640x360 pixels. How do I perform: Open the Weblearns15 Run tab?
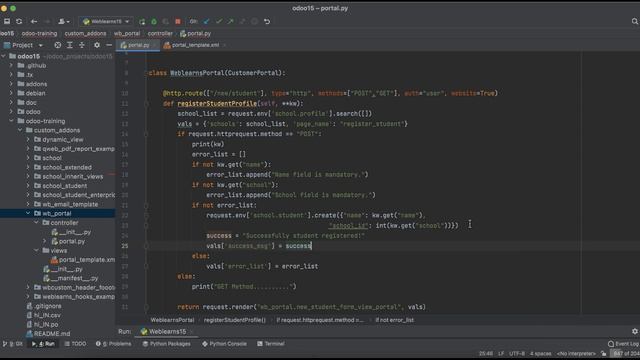pyautogui.click(x=167, y=331)
